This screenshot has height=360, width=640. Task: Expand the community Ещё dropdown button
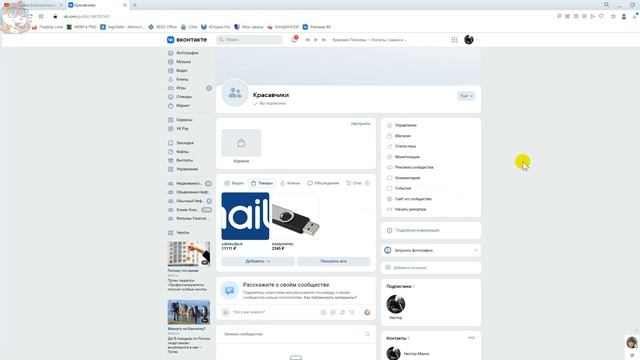point(466,96)
